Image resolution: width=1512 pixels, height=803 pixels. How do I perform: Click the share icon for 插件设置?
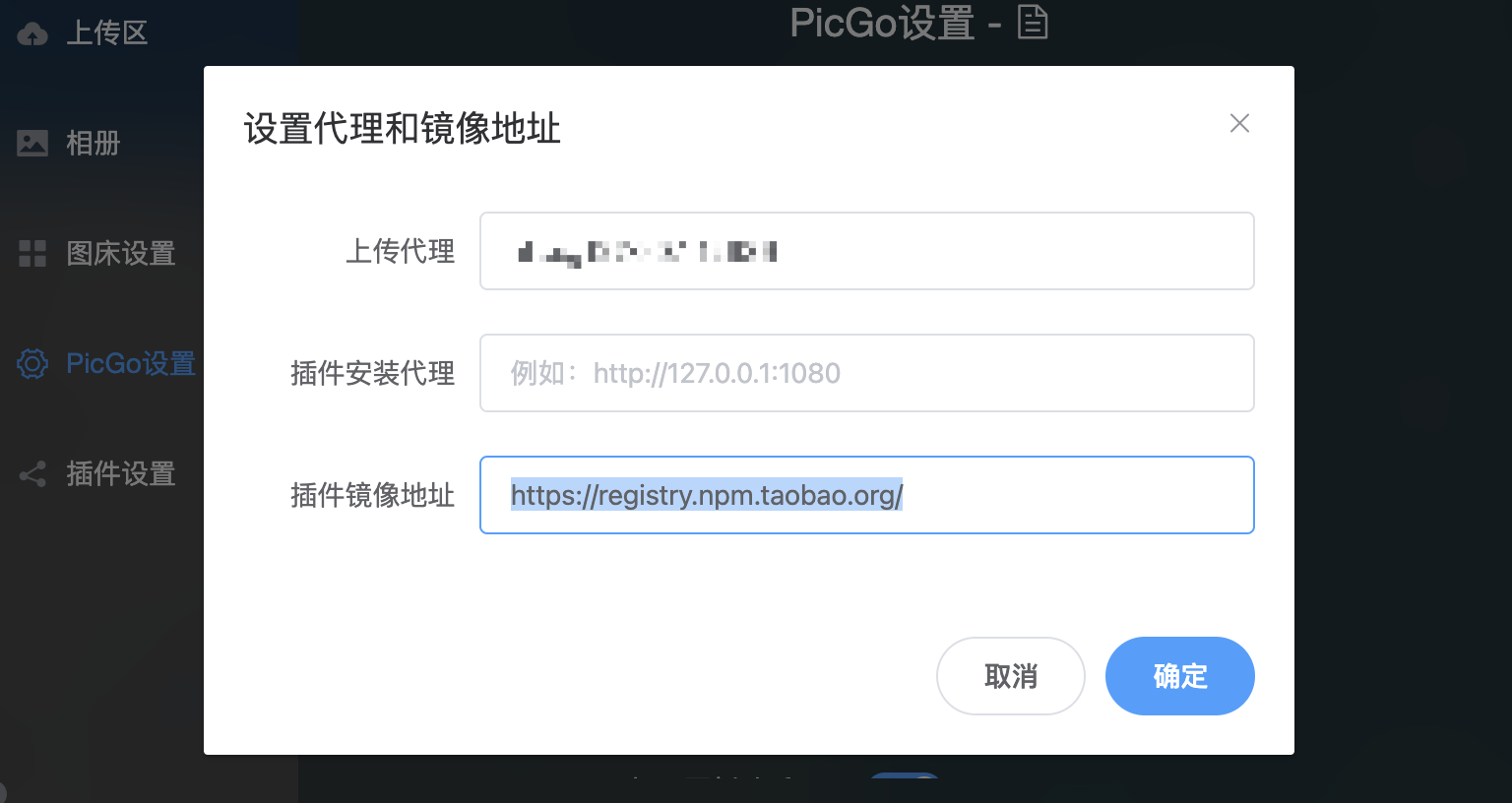point(32,474)
